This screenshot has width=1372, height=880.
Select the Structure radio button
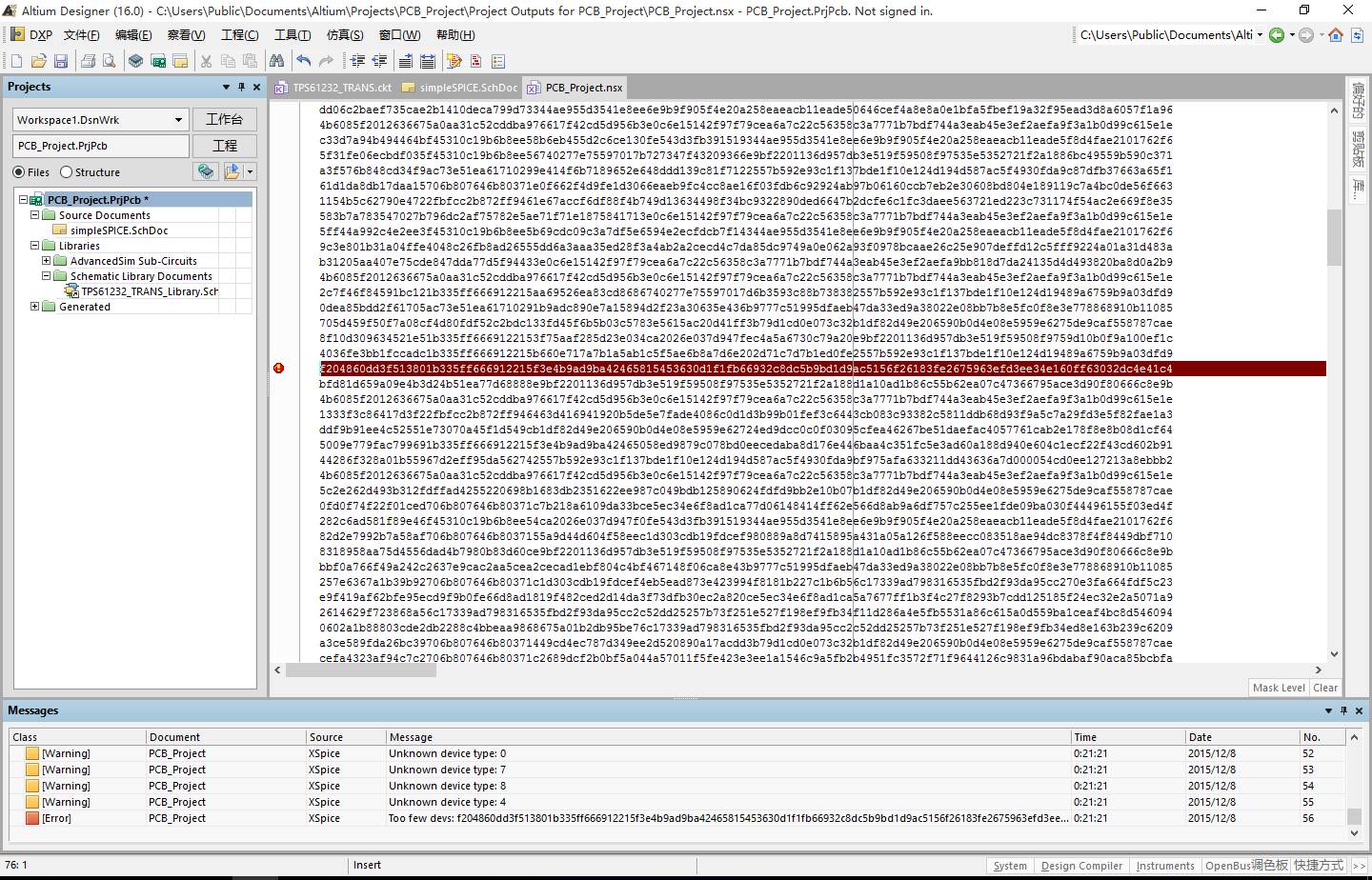tap(66, 172)
